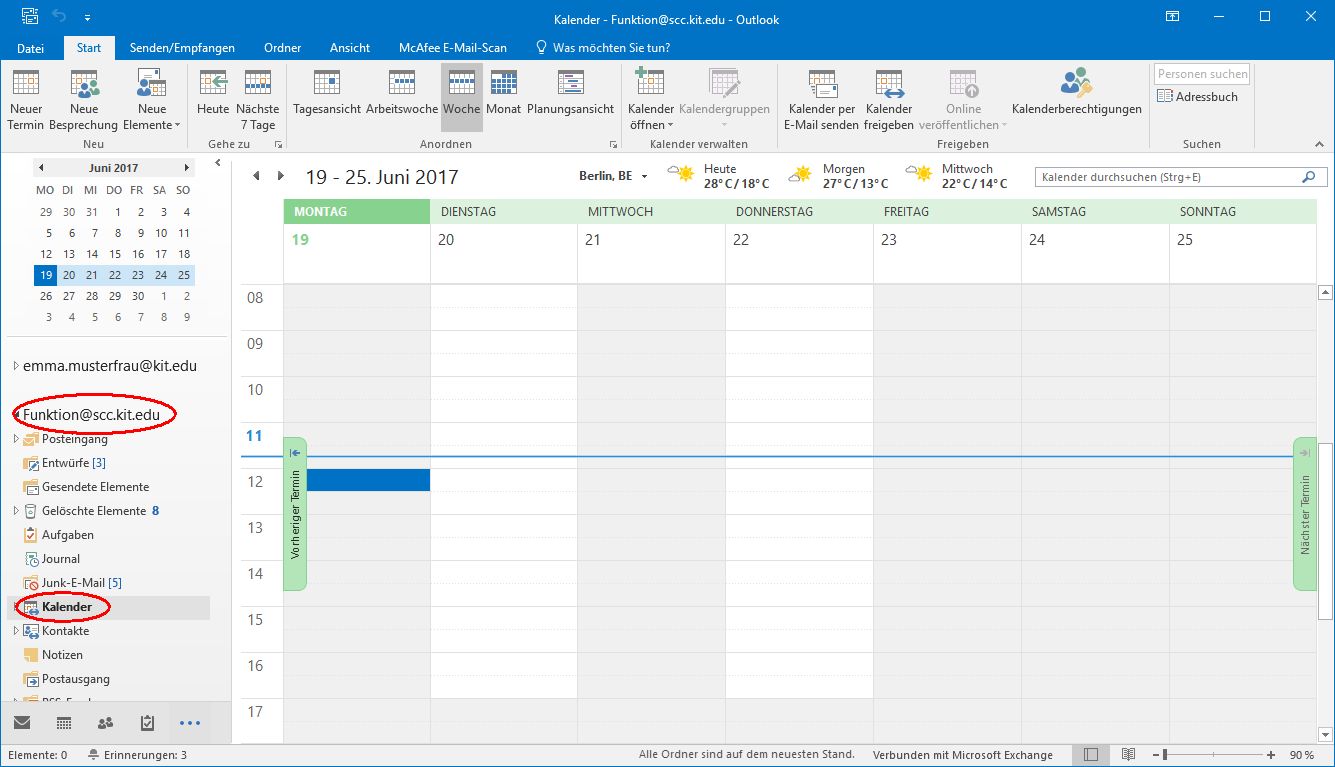This screenshot has width=1335, height=767.
Task: Show the next month in the mini calendar
Action: pyautogui.click(x=186, y=168)
